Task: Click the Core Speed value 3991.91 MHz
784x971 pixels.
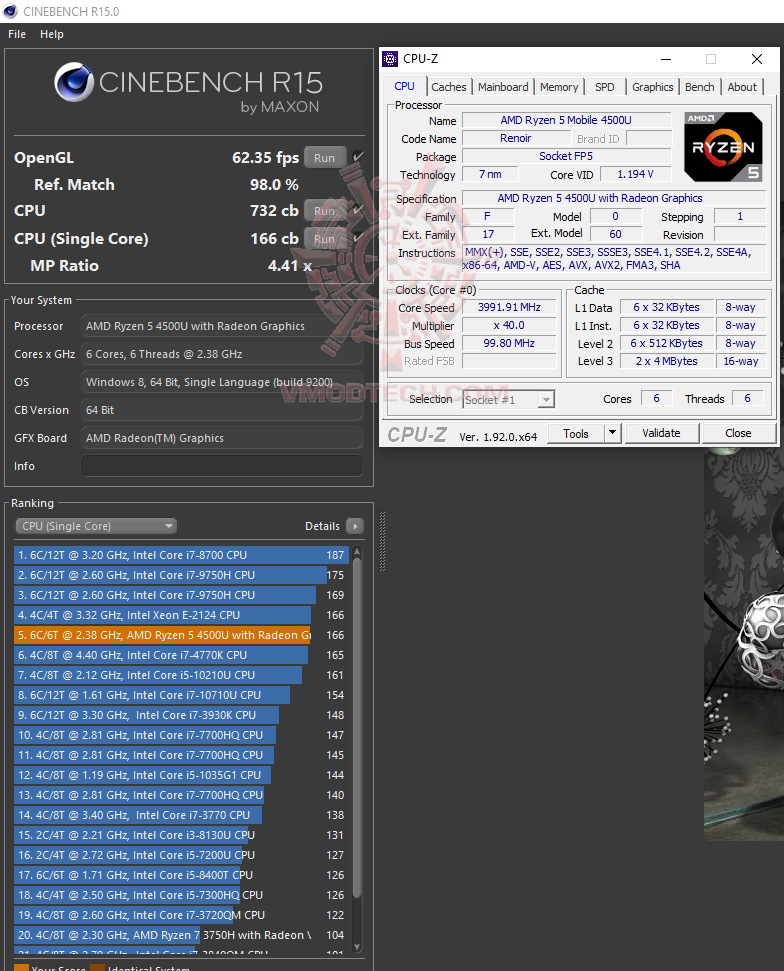Action: click(x=509, y=307)
